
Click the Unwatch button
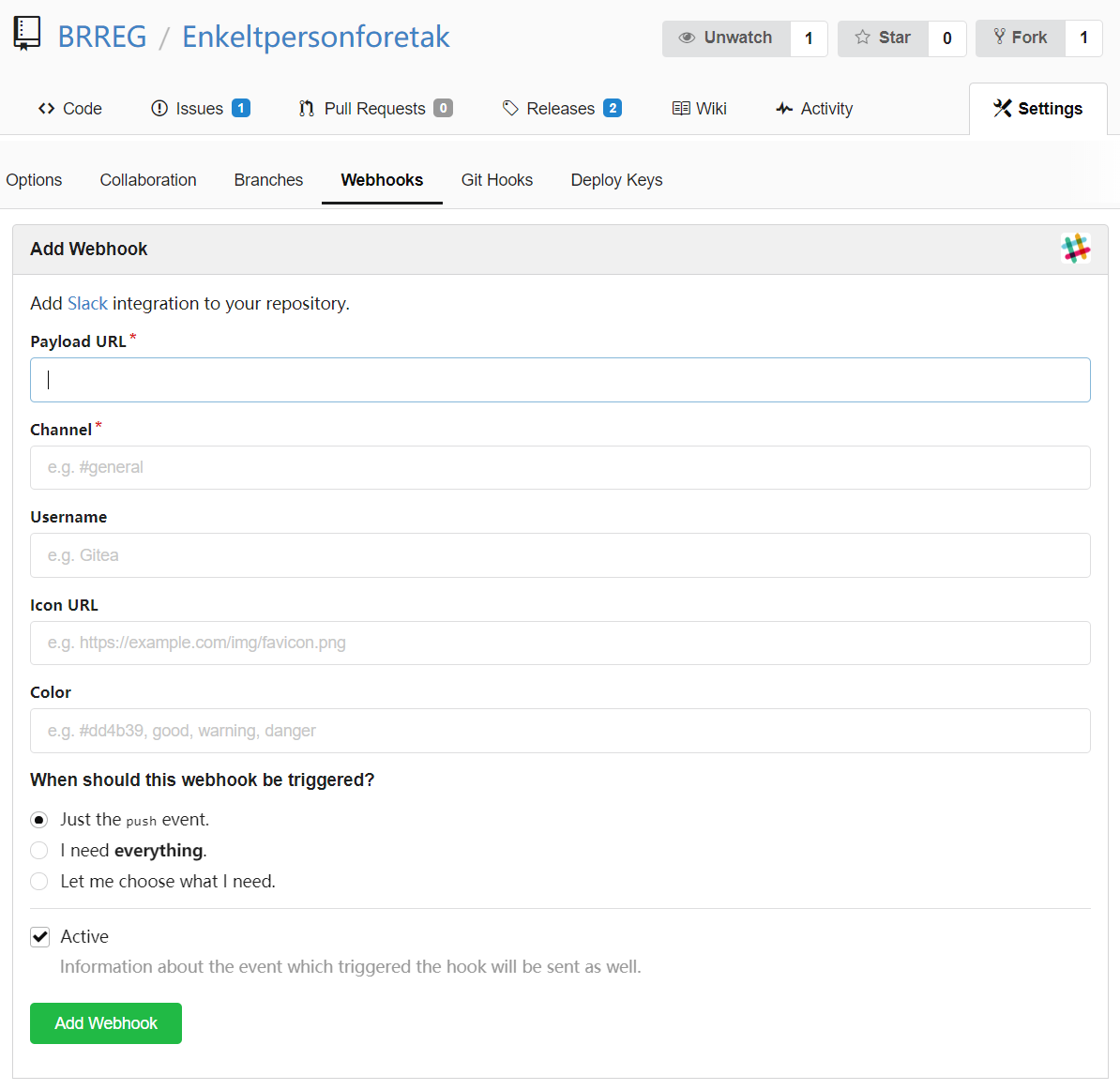pyautogui.click(x=726, y=38)
